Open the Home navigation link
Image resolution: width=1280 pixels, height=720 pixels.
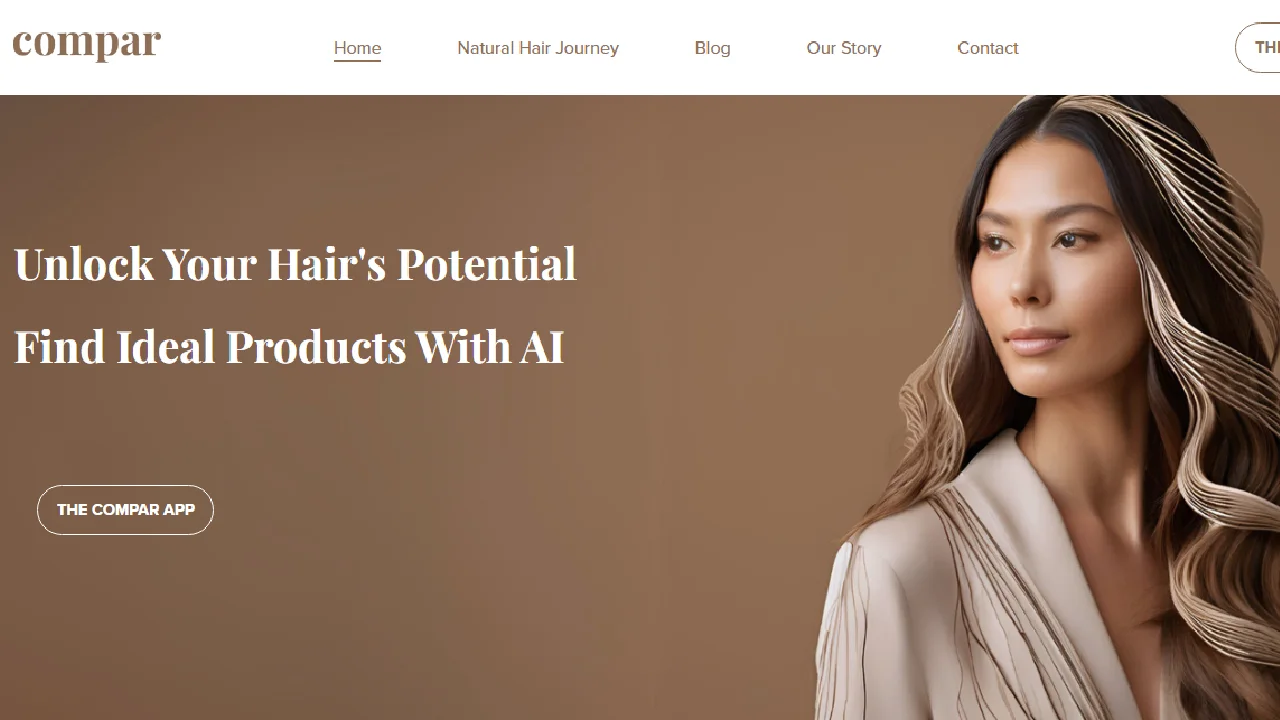pyautogui.click(x=357, y=48)
